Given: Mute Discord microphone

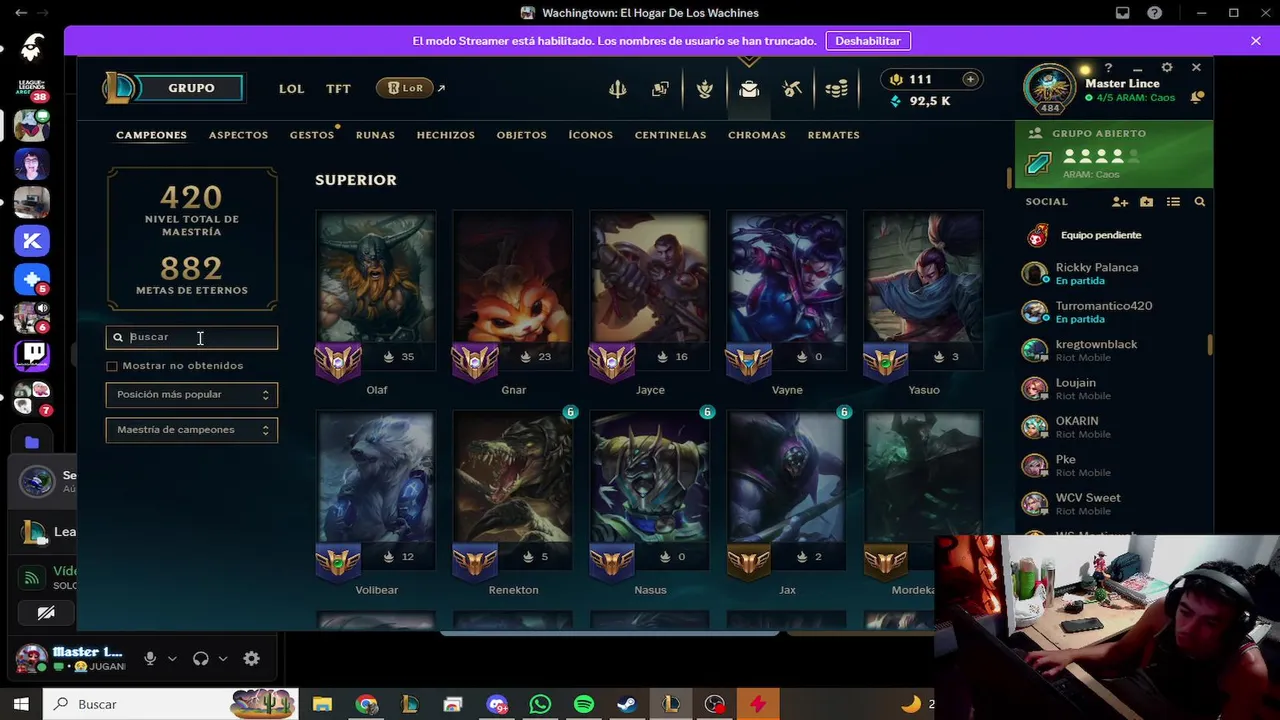Looking at the screenshot, I should (x=150, y=659).
